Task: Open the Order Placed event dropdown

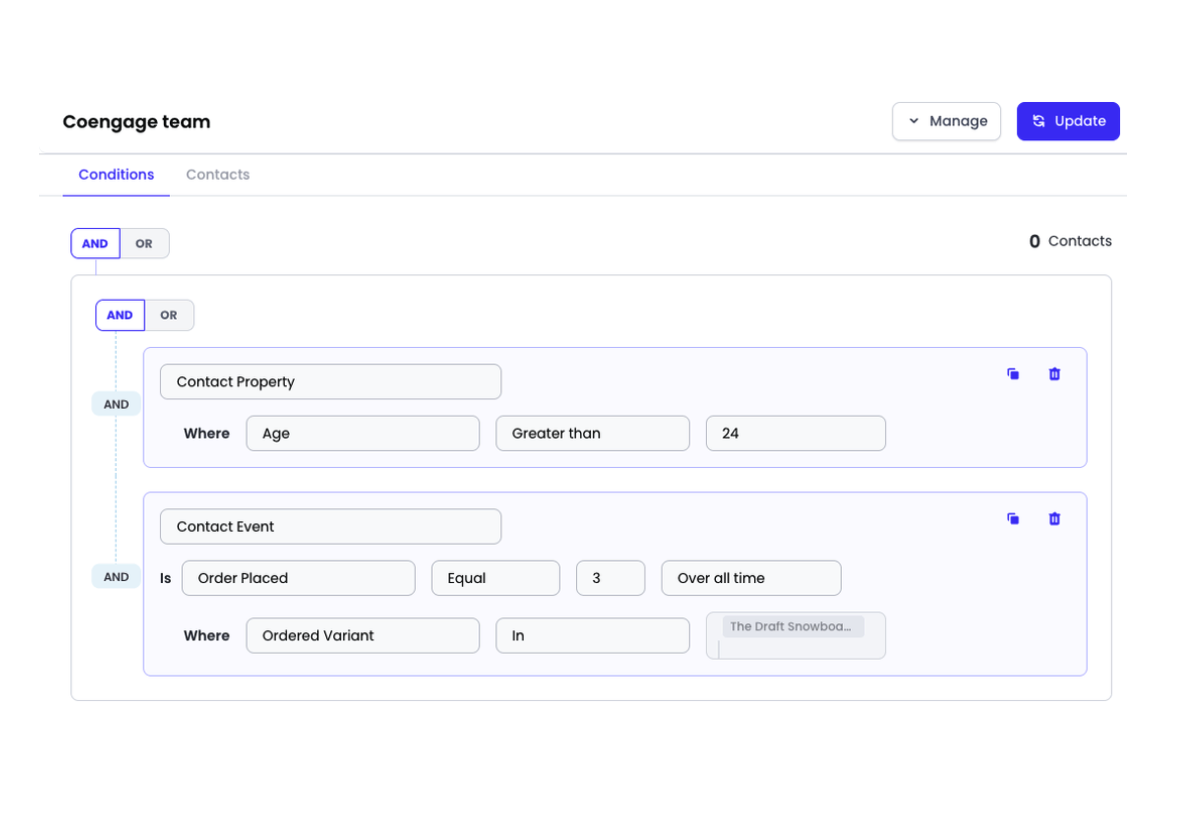Action: (x=298, y=578)
